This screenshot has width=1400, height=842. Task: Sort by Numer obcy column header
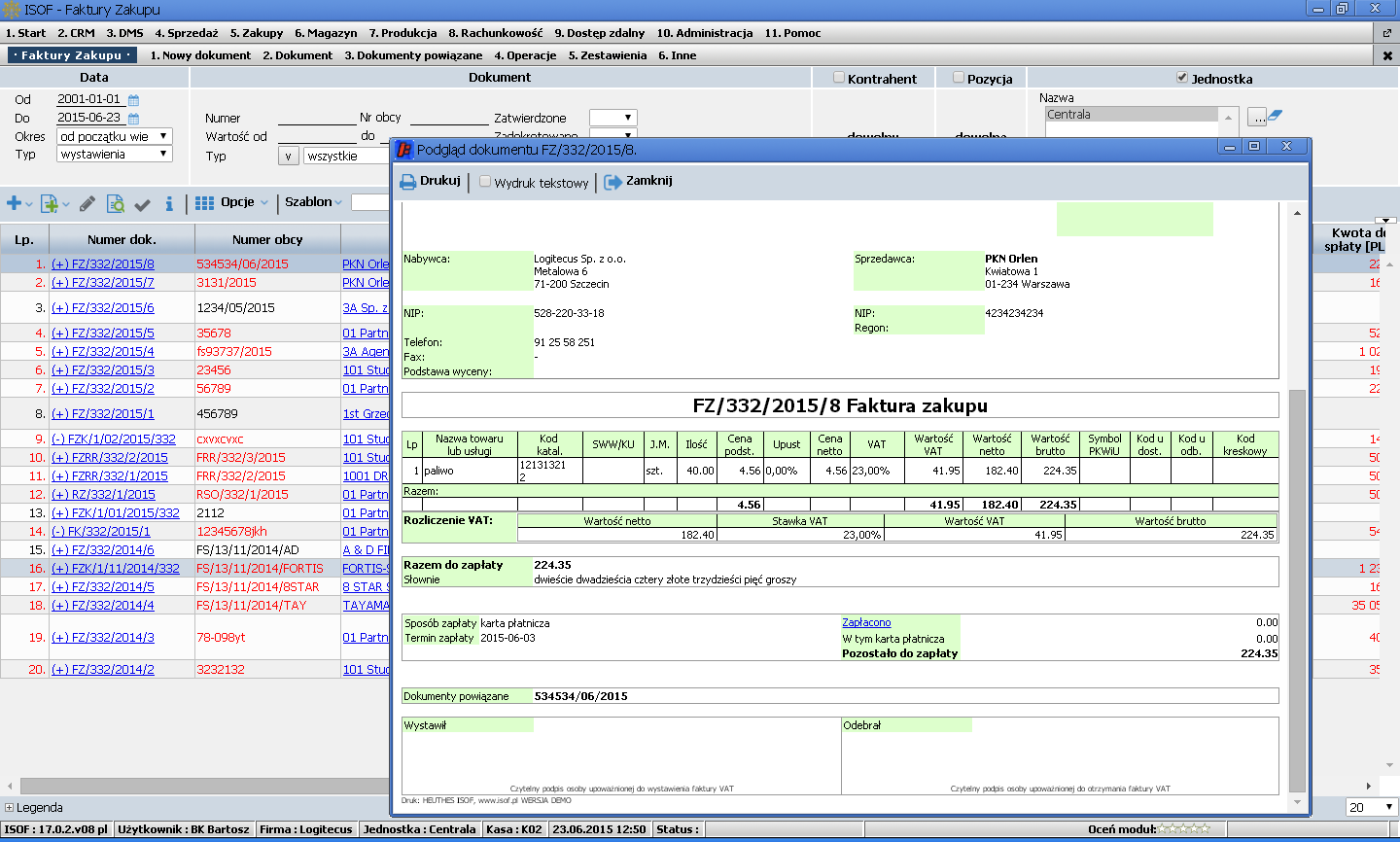(x=267, y=239)
